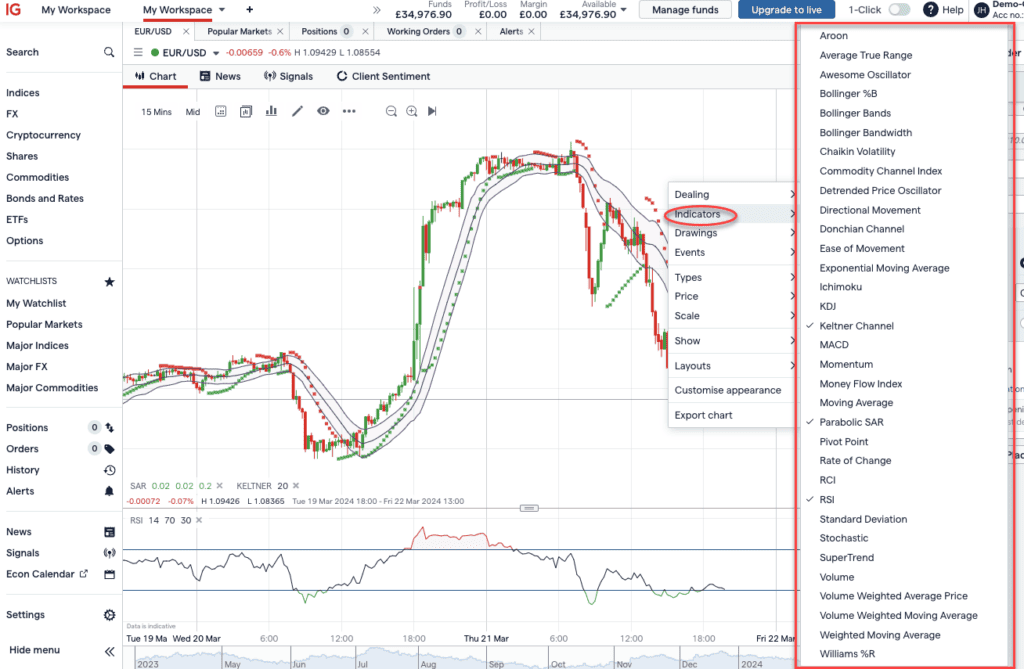The height and width of the screenshot is (669, 1024).
Task: Open the Mid price type selector
Action: click(x=193, y=112)
